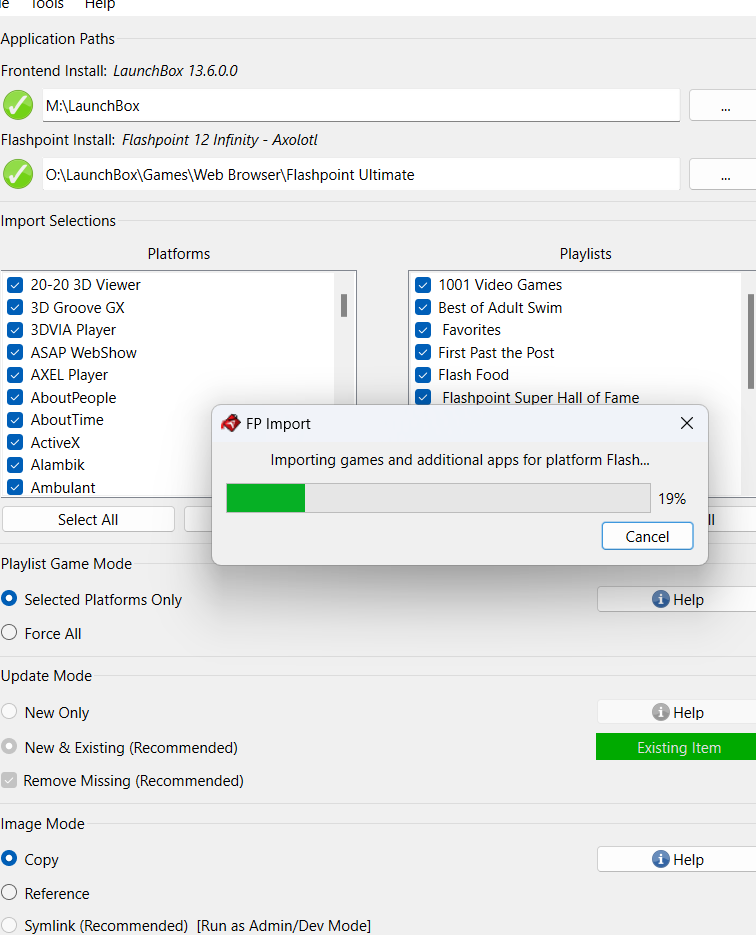Toggle Remove Missing (Recommended) checkbox
756x935 pixels.
9,780
